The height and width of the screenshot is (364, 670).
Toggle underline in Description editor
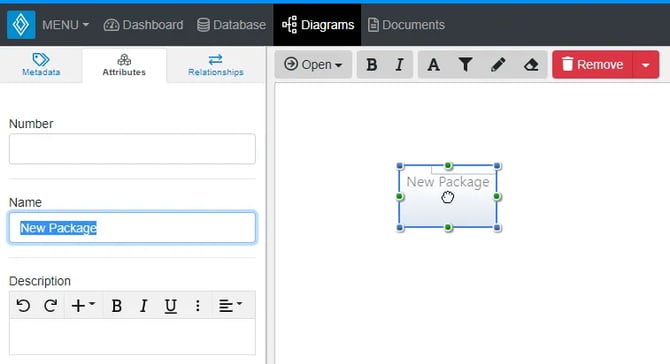[x=170, y=305]
